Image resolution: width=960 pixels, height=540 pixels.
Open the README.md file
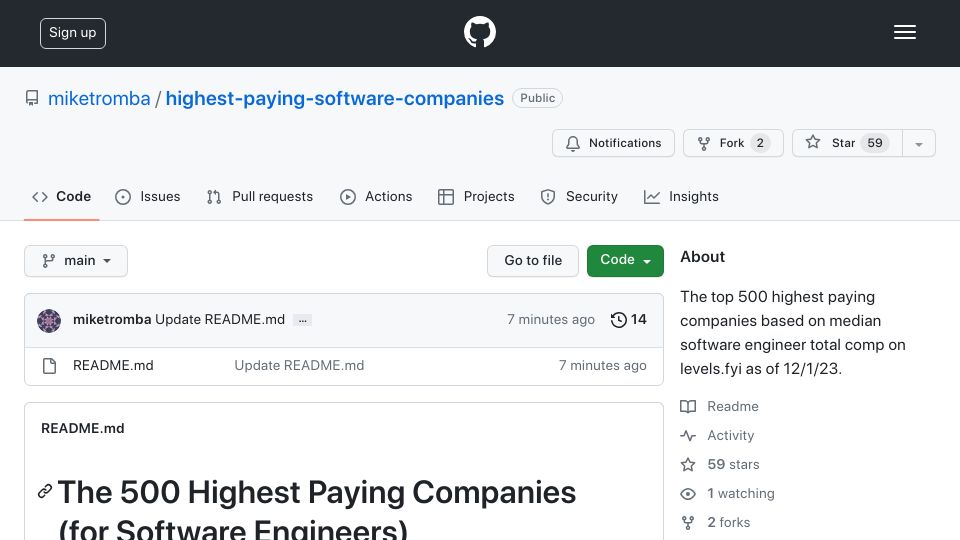(113, 366)
